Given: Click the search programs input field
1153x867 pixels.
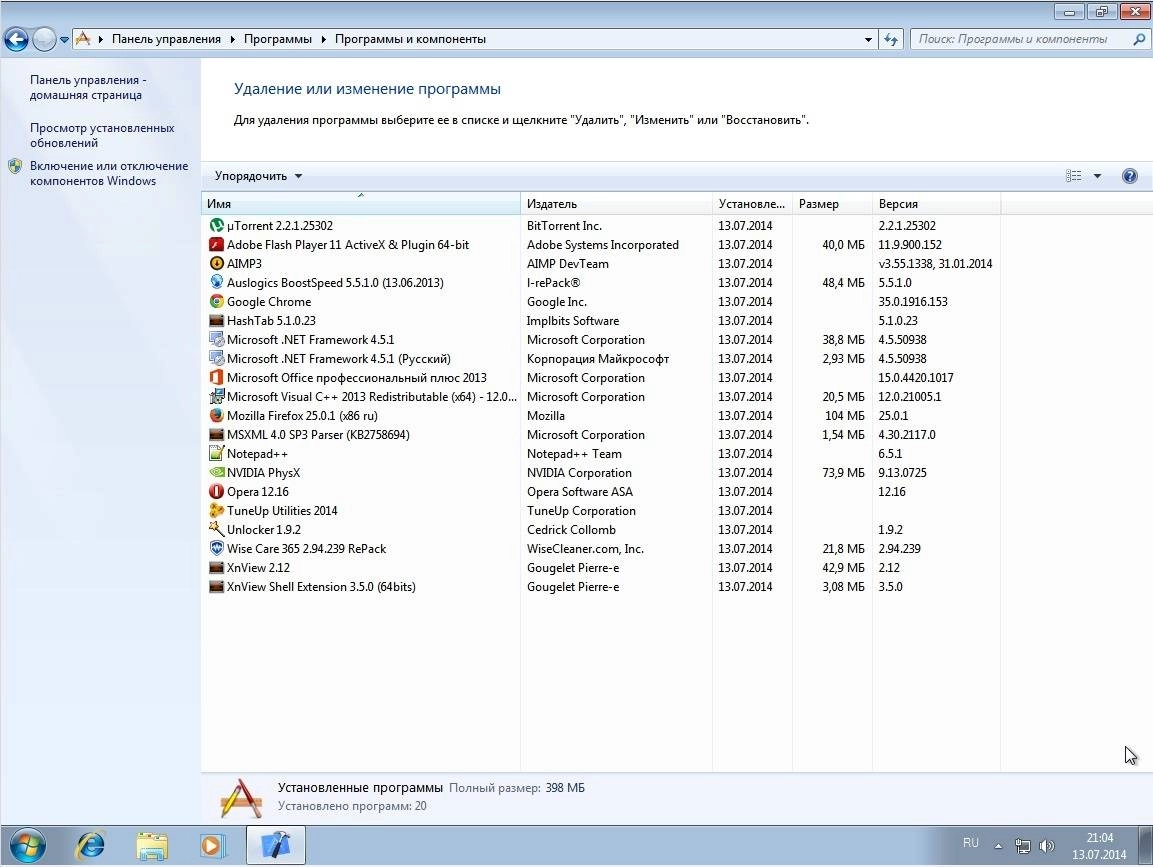Looking at the screenshot, I should (x=1022, y=40).
